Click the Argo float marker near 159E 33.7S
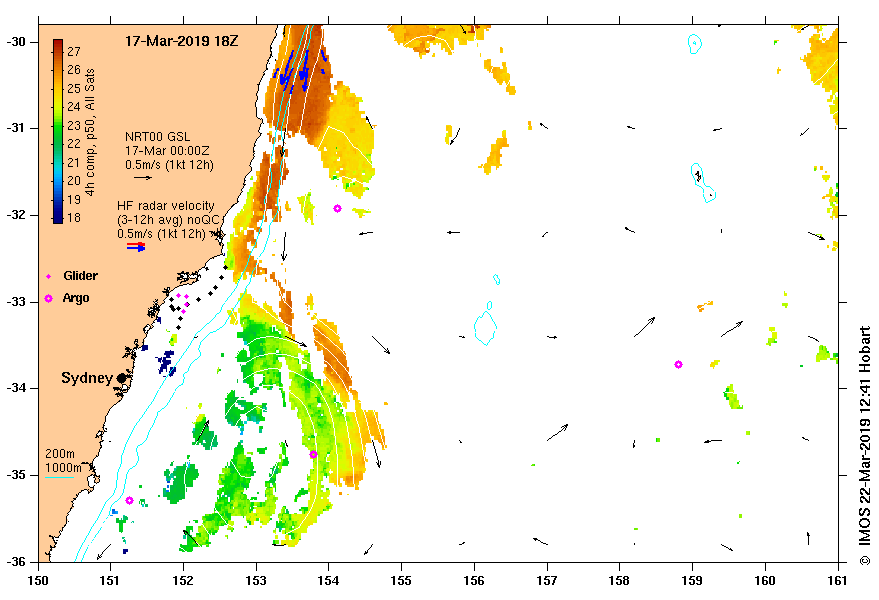The image size is (879, 600). click(678, 364)
